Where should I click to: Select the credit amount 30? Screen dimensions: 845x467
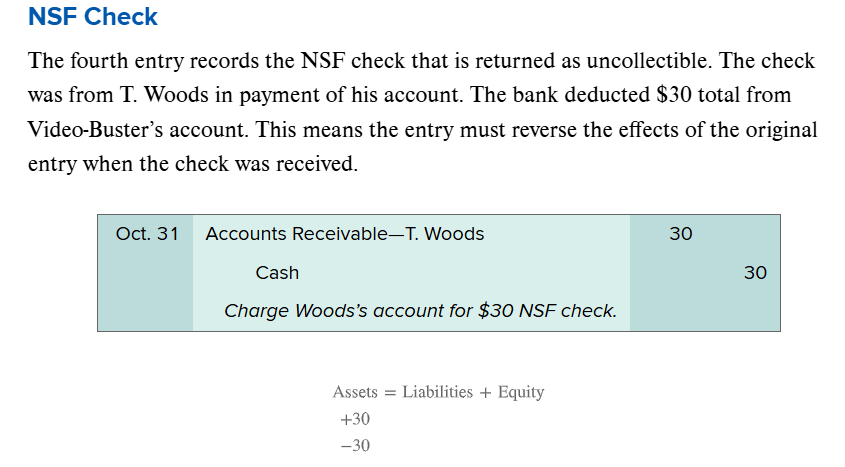tap(755, 273)
